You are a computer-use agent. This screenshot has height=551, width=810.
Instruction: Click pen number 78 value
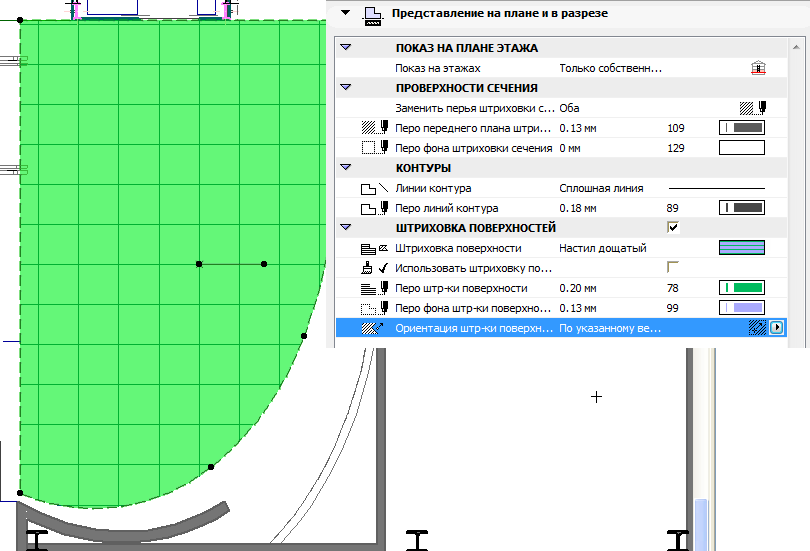(x=673, y=288)
